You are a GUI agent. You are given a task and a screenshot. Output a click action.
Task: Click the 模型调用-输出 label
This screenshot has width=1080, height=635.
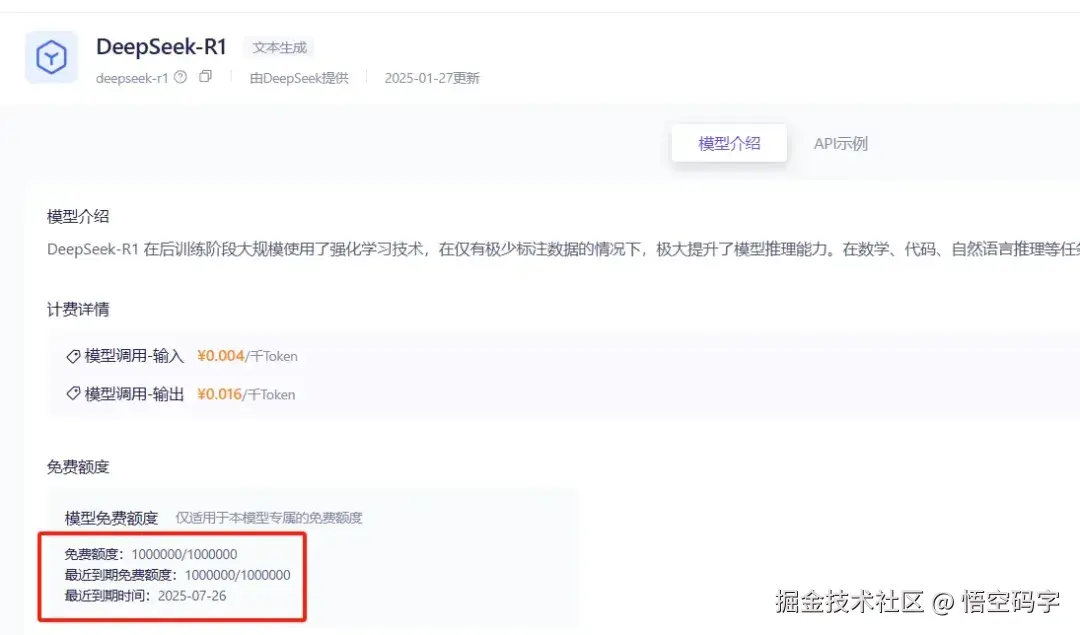click(134, 394)
